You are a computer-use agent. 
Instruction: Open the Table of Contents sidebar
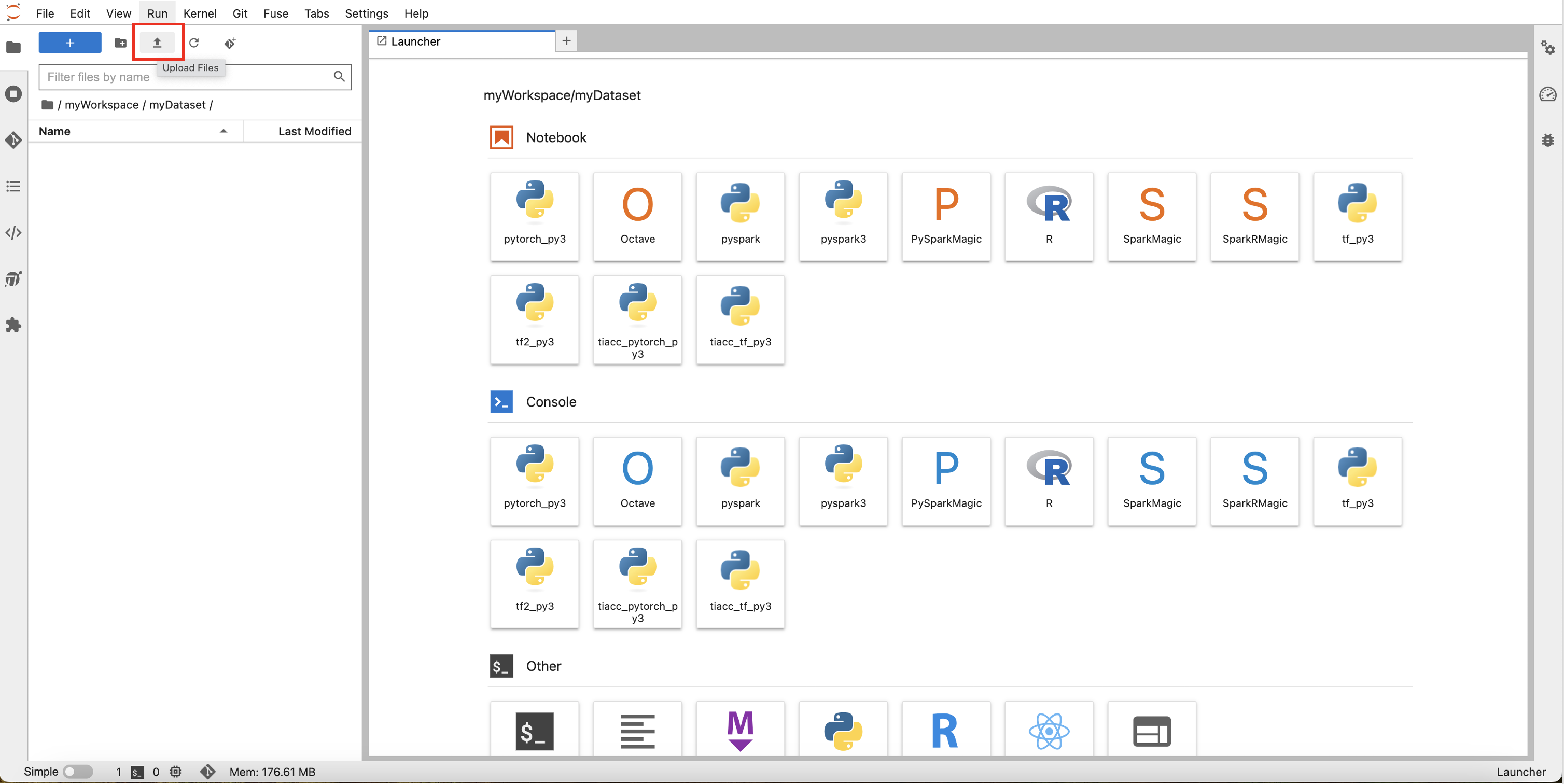click(13, 186)
